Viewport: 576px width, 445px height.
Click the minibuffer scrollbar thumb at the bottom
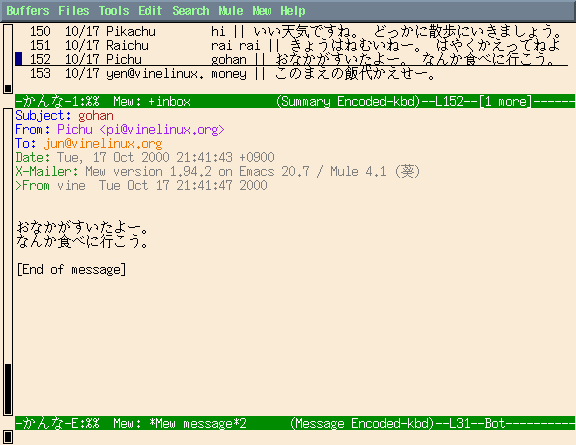pos(8,437)
